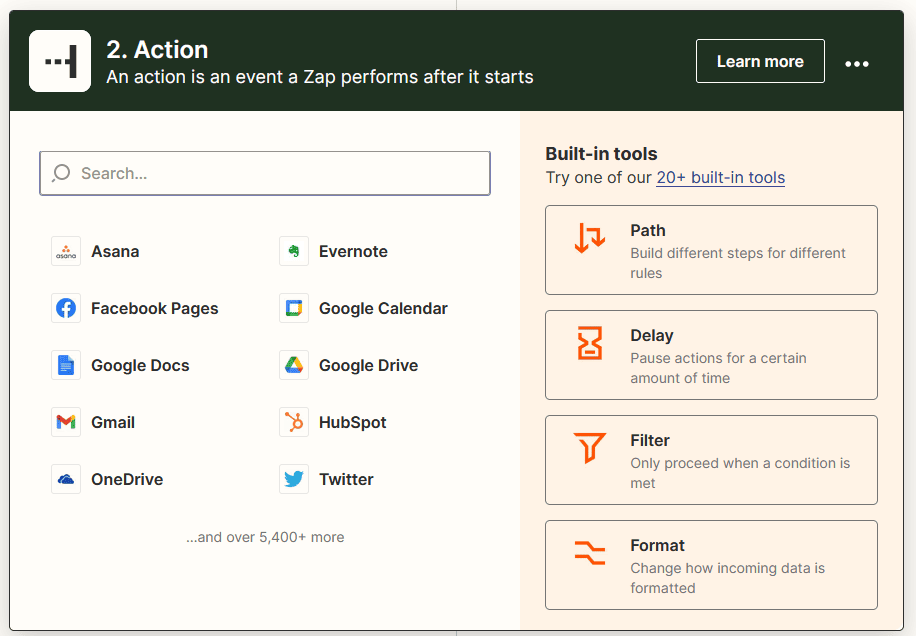Pick the Google Calendar icon
This screenshot has height=636, width=916.
(x=294, y=309)
